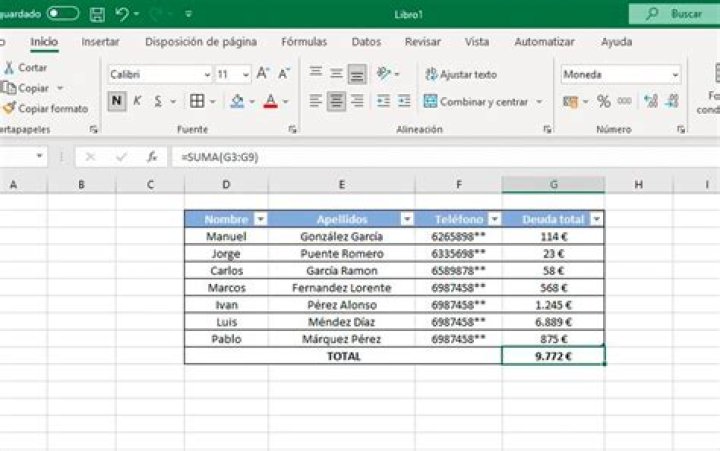Click the Buscar search box
The width and height of the screenshot is (720, 451).
[675, 14]
